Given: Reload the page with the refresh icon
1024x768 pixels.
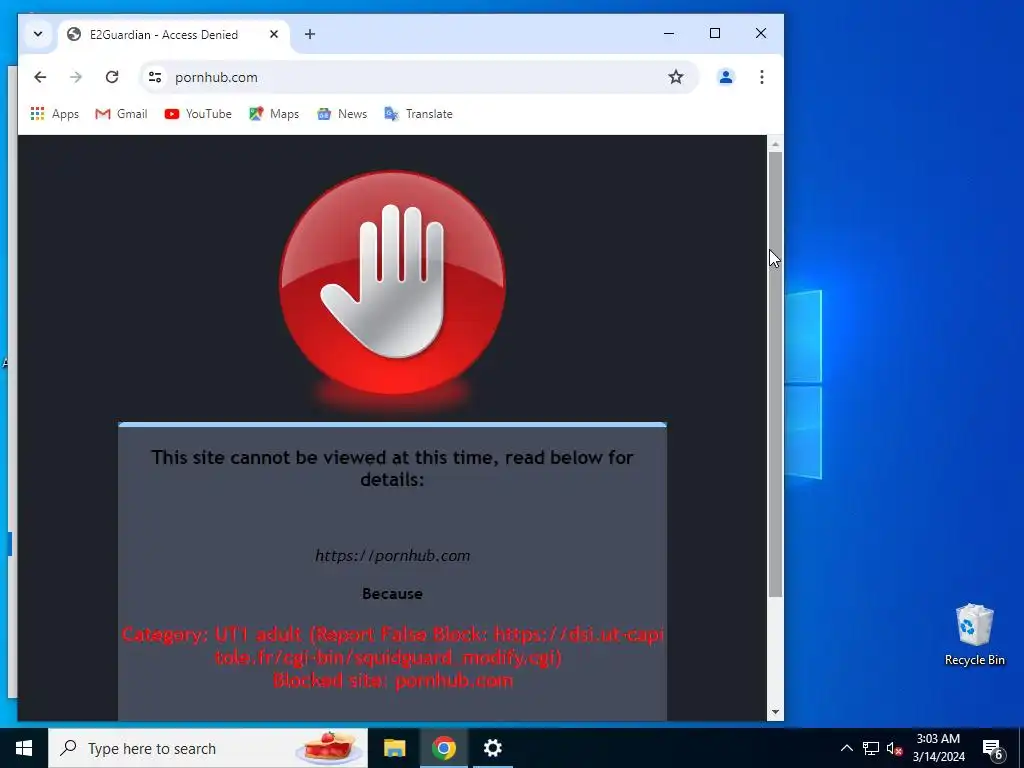Looking at the screenshot, I should [112, 77].
